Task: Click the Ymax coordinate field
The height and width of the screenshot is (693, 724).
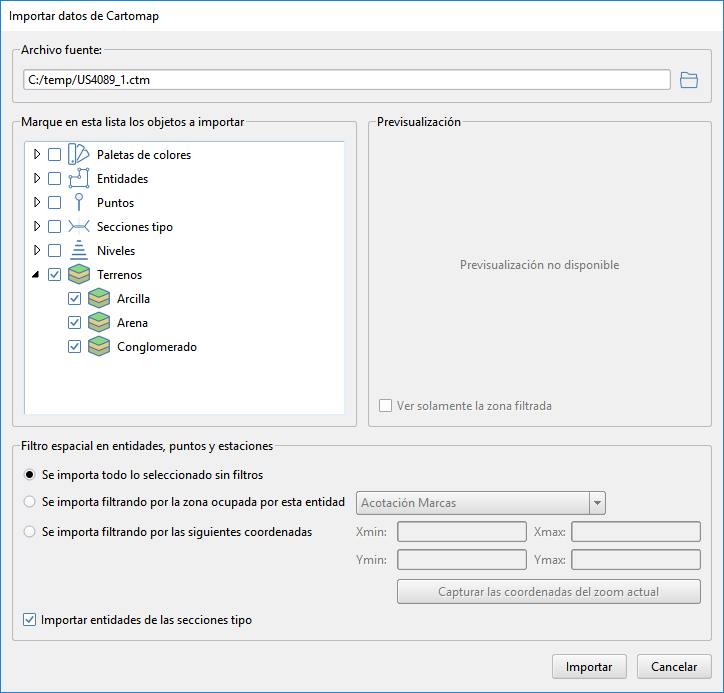Action: pos(636,560)
